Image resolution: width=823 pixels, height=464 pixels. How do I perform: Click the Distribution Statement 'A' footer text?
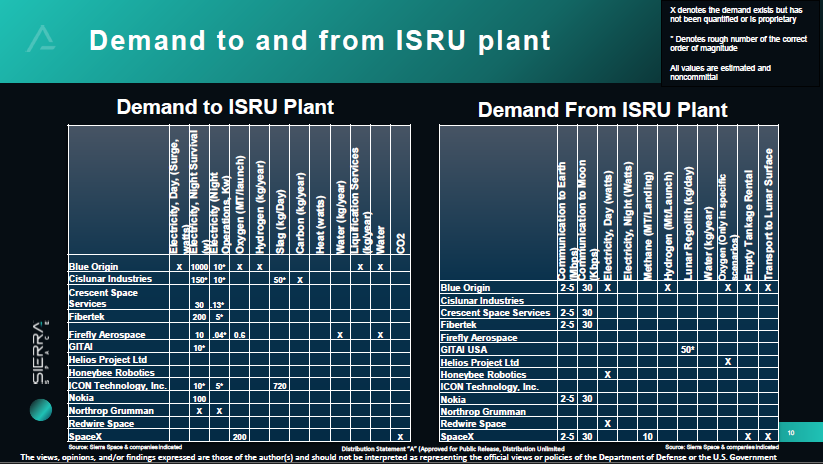pyautogui.click(x=453, y=449)
